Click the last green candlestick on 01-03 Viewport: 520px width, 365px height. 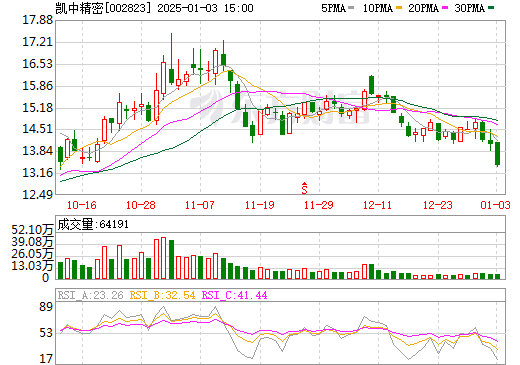click(x=497, y=154)
